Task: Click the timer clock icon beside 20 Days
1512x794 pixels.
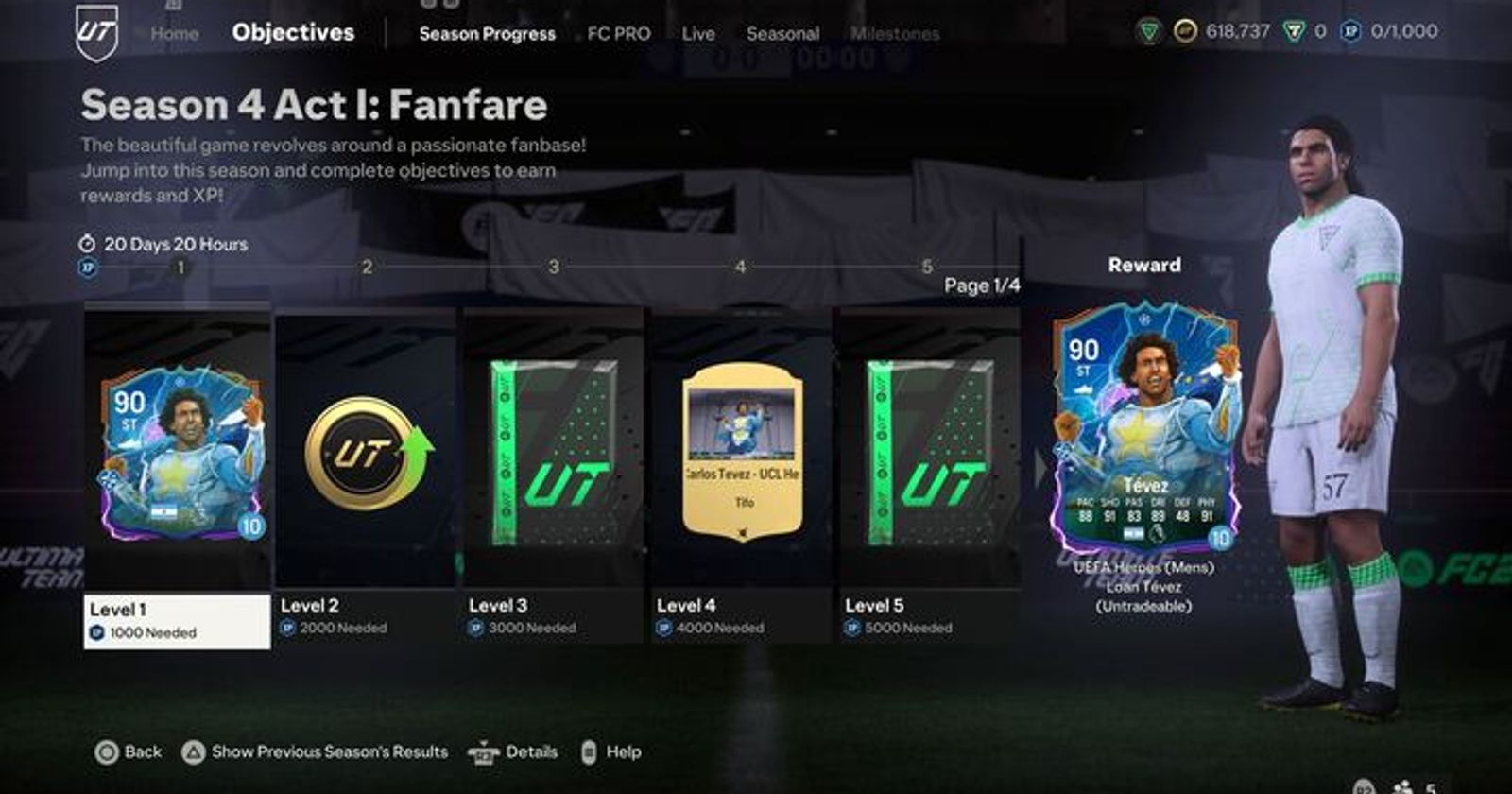Action: 88,244
